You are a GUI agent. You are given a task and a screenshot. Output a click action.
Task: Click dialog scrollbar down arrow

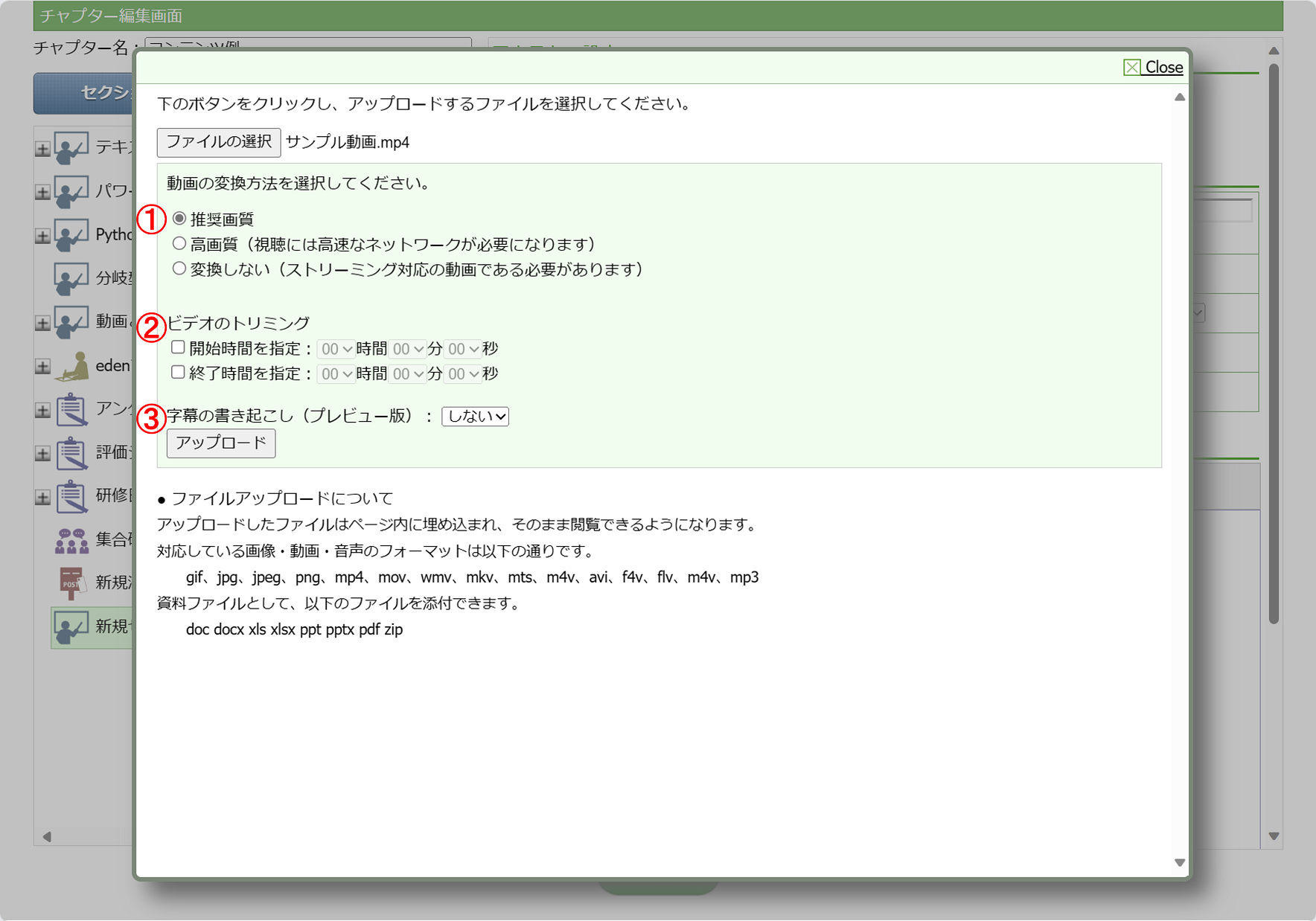click(1180, 863)
